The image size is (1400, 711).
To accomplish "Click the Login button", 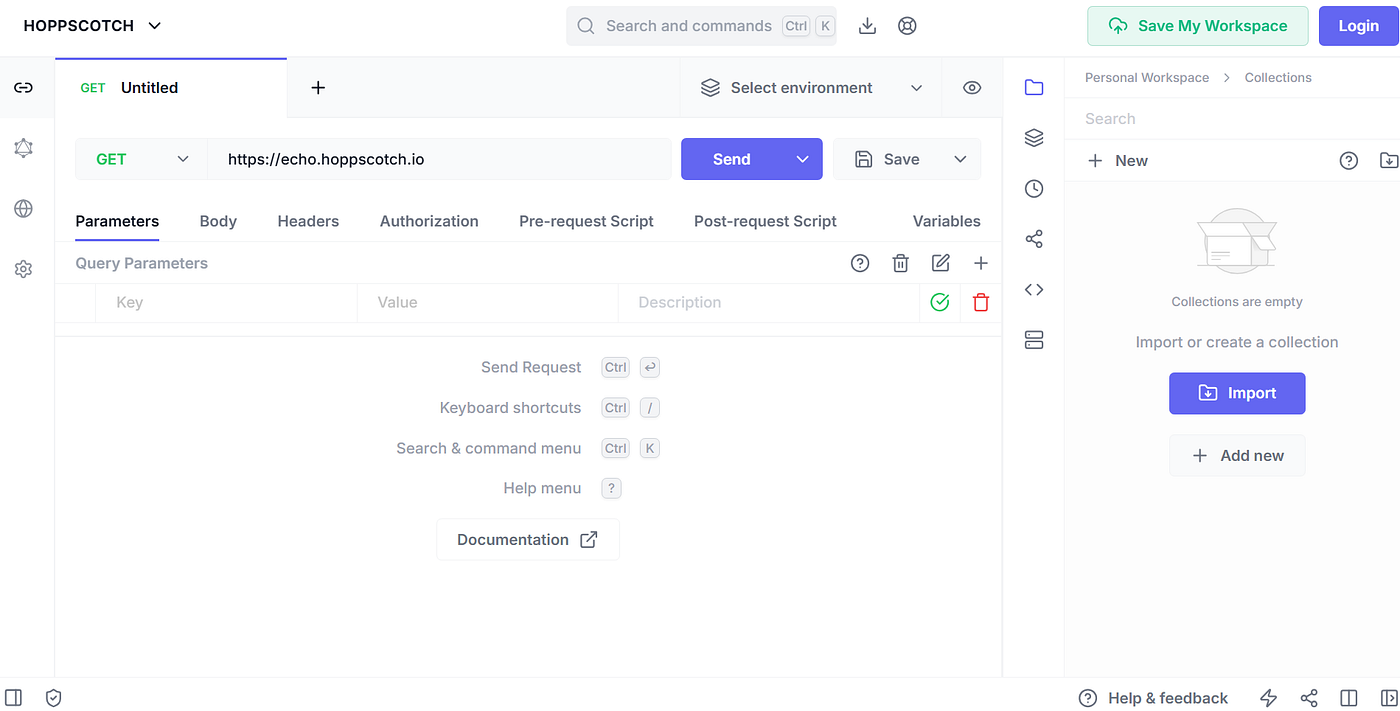I will 1358,26.
